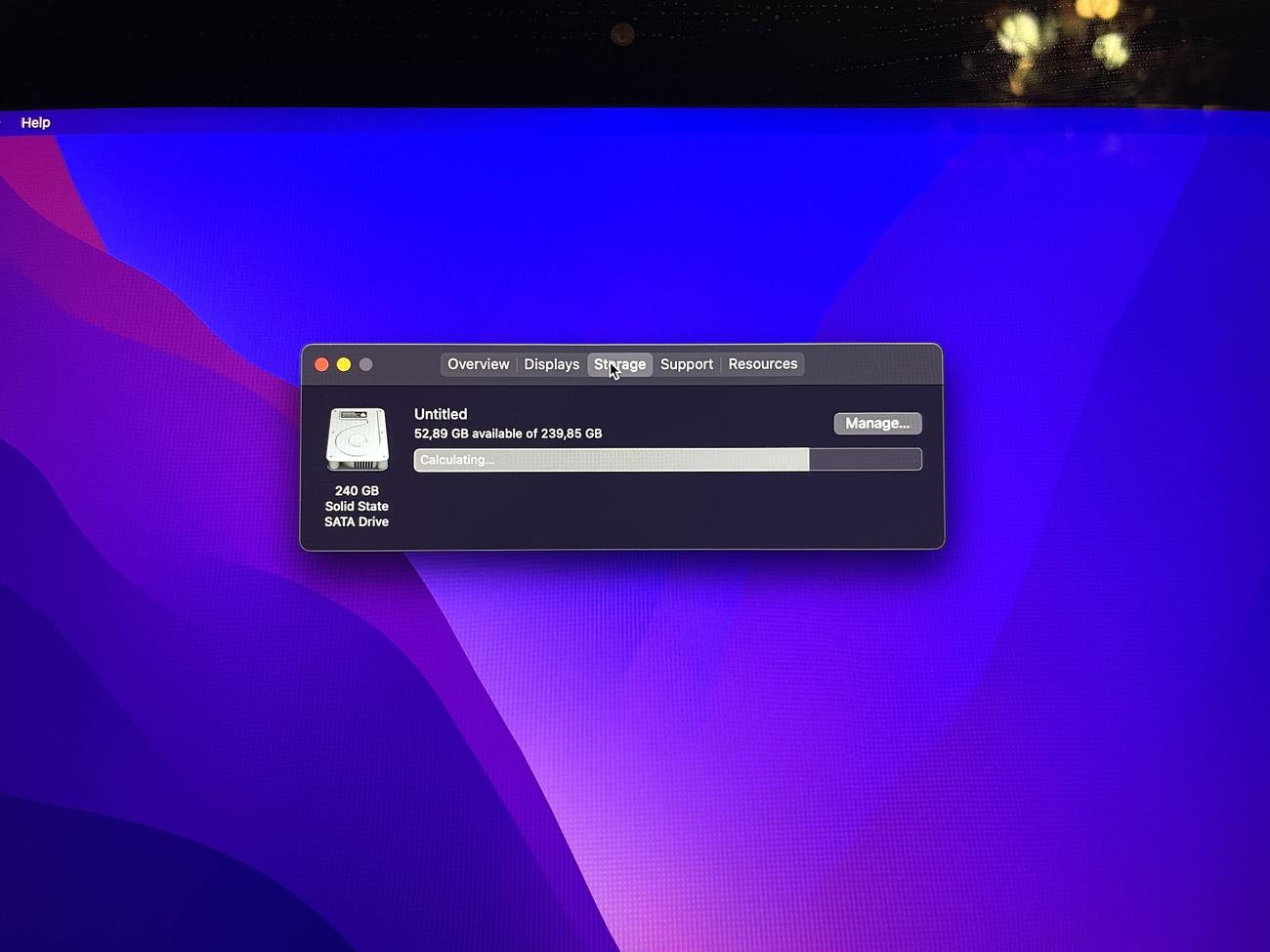Click the hard drive disk icon
Screen dimensions: 1270x952
point(357,439)
